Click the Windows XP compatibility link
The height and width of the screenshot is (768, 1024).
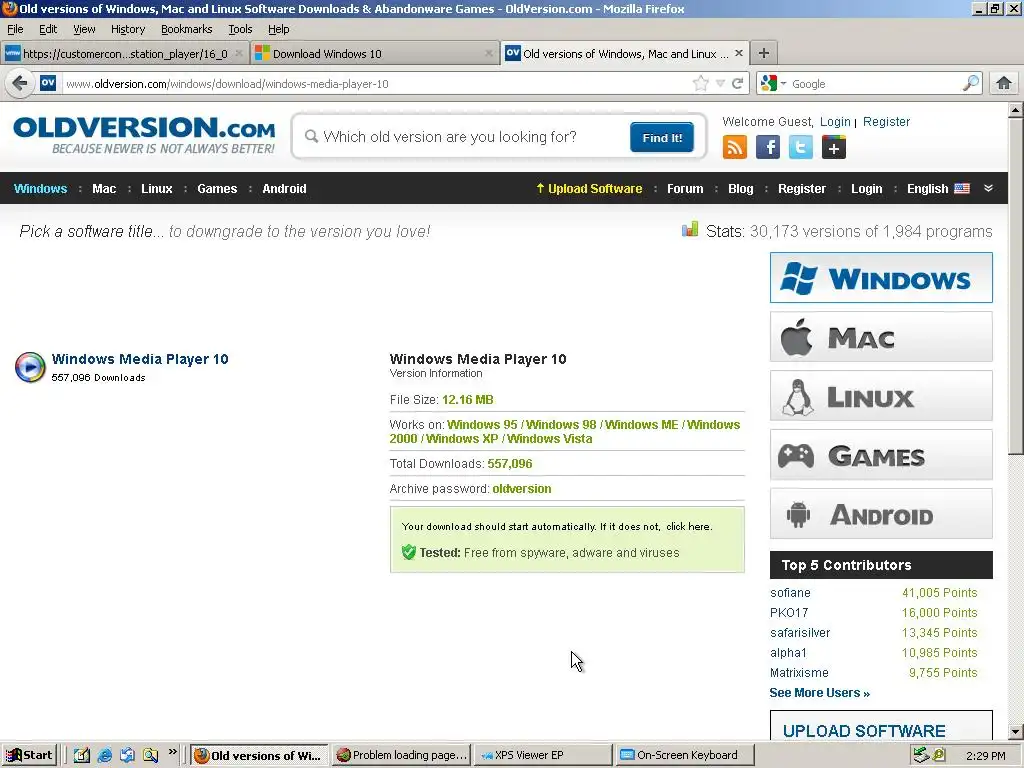(462, 439)
